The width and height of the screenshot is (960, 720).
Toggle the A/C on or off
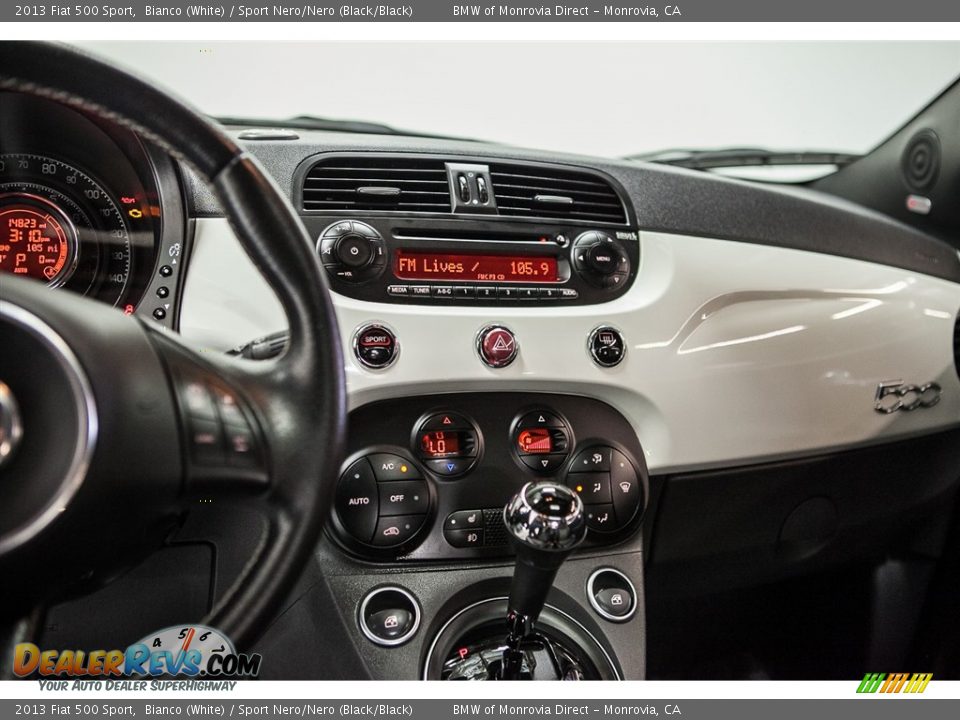[388, 465]
